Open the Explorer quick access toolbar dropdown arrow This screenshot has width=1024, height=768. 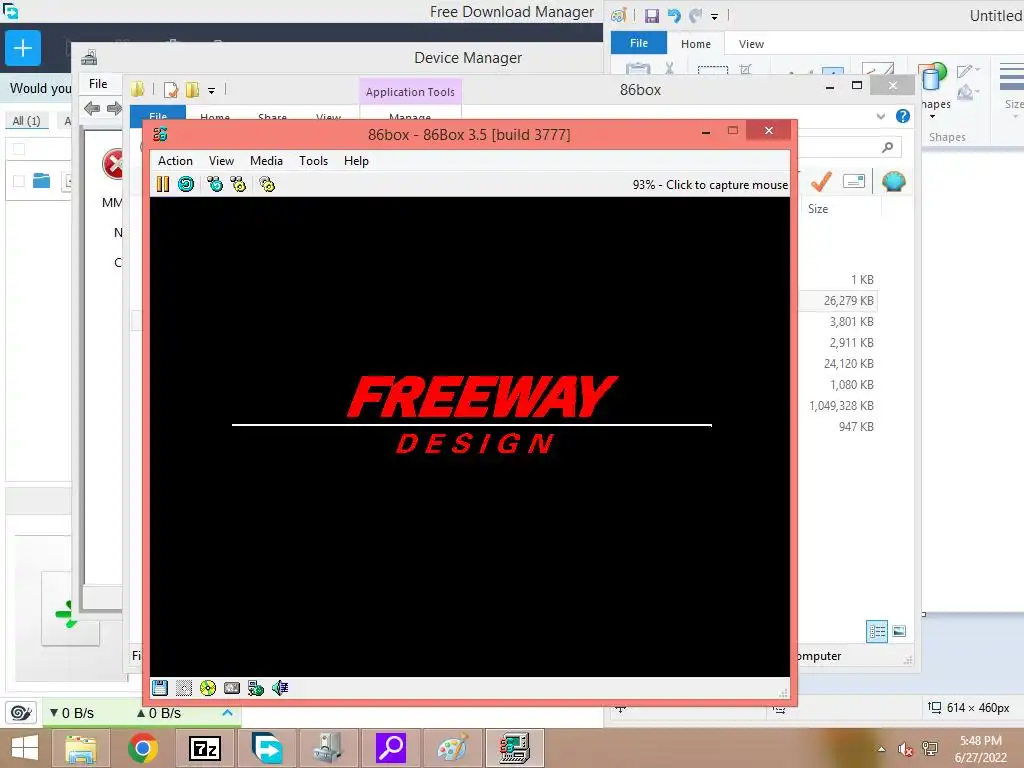point(211,91)
